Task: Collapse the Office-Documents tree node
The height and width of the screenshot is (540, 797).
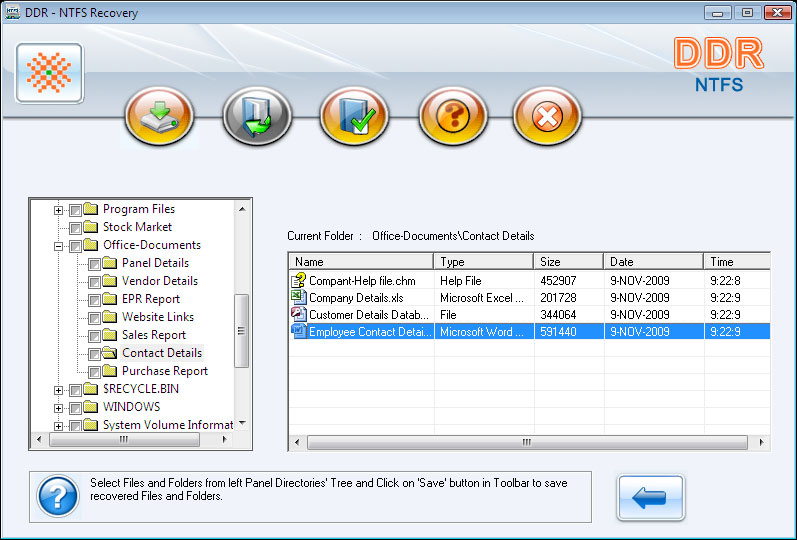Action: [x=58, y=246]
